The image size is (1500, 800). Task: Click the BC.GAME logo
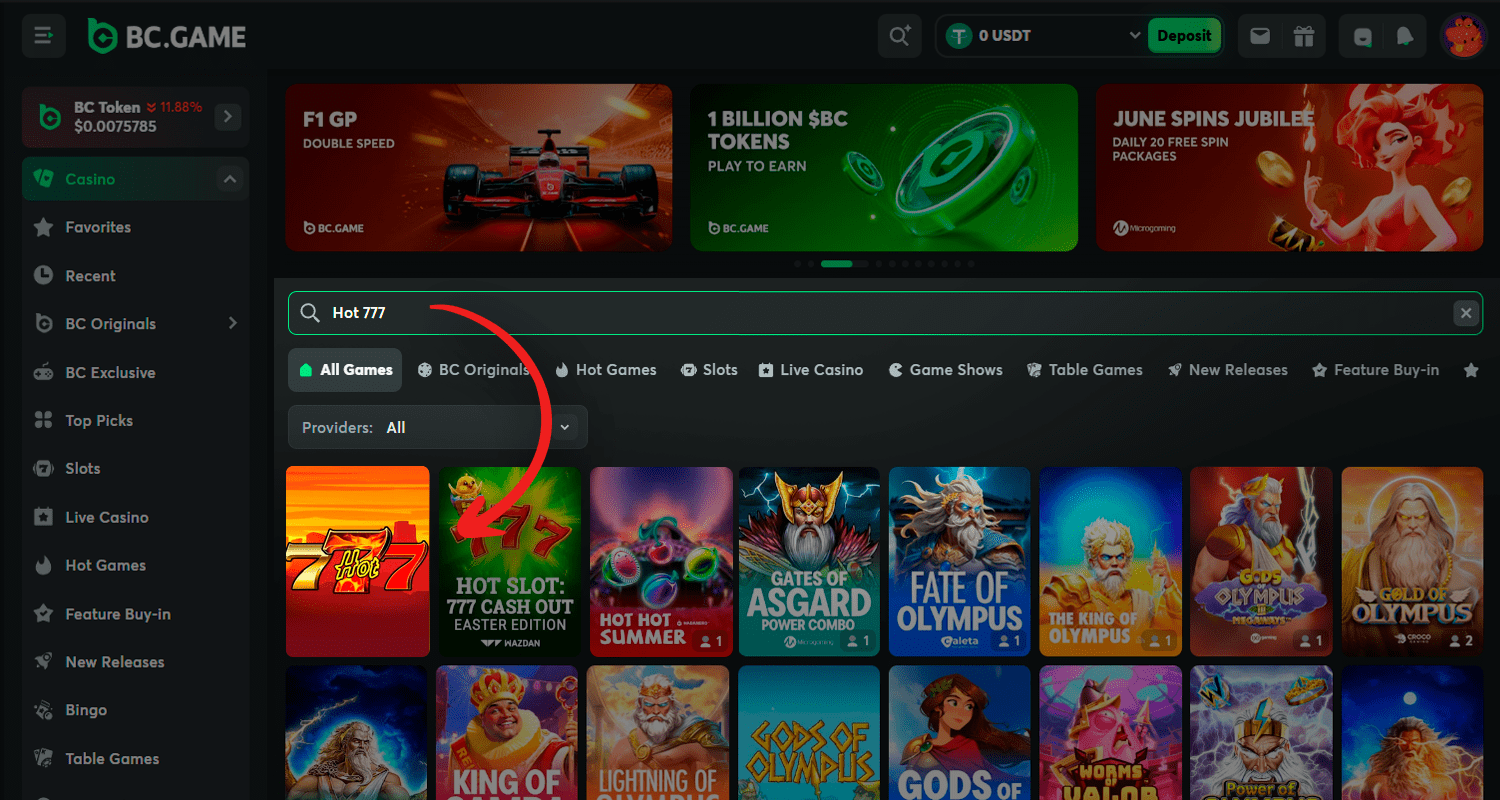[166, 37]
